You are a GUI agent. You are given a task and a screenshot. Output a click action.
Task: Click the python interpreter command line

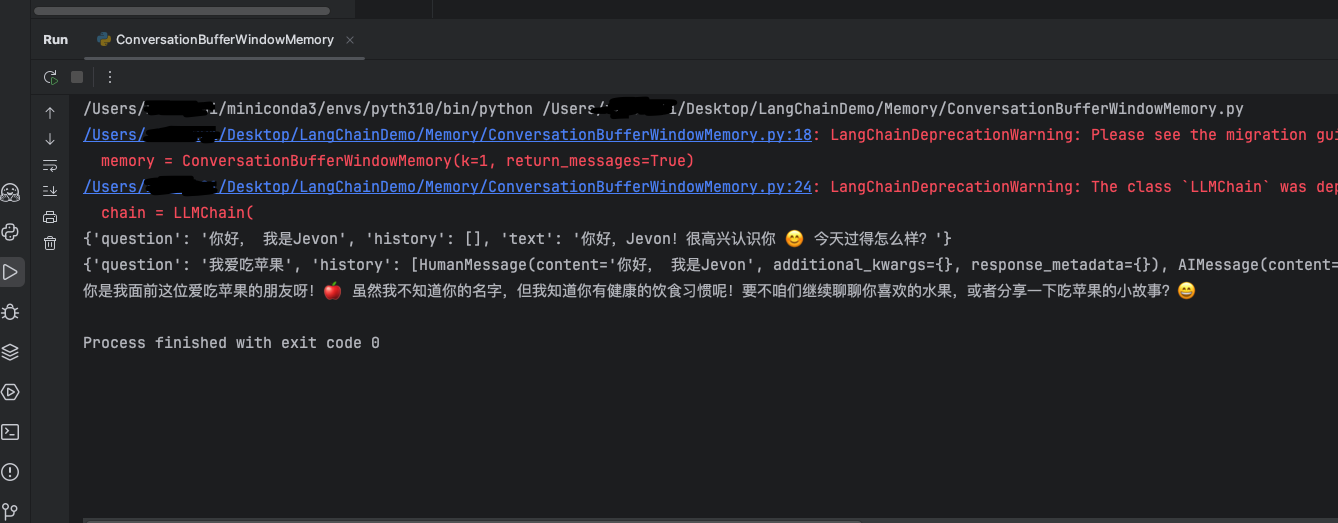[x=663, y=109]
